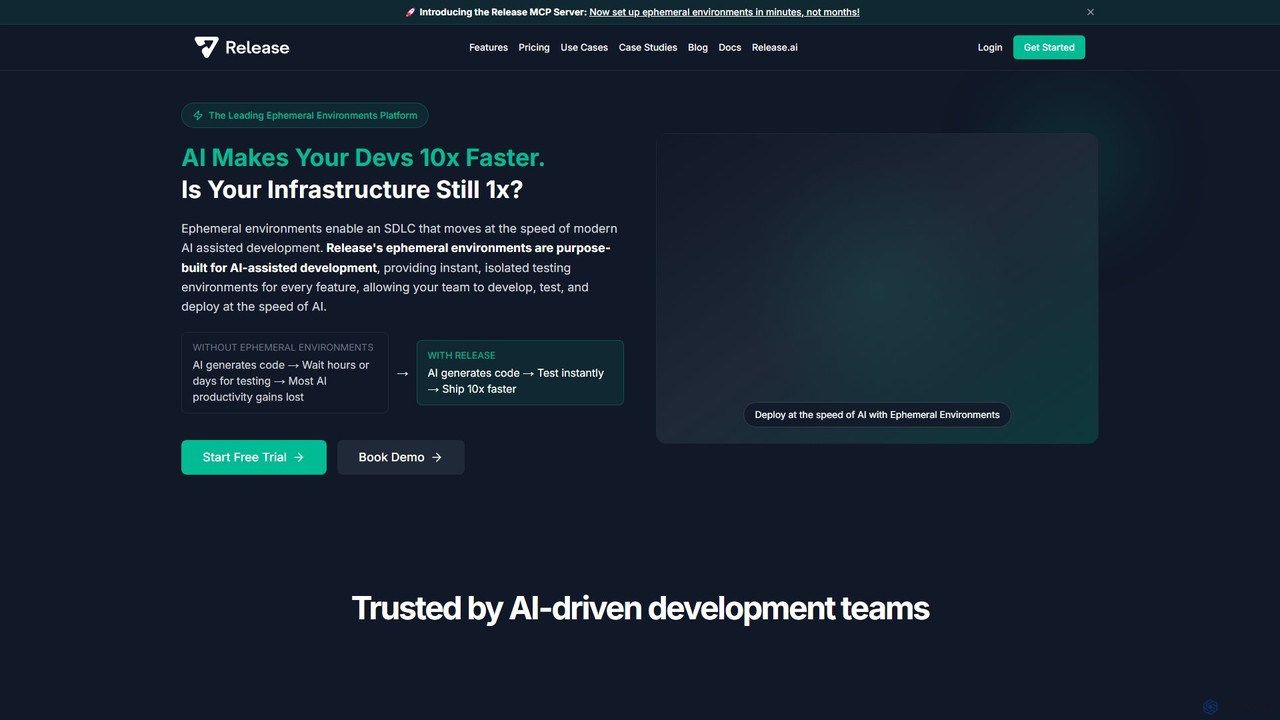
Task: Click the rocket emoji in the announcement banner
Action: click(410, 12)
